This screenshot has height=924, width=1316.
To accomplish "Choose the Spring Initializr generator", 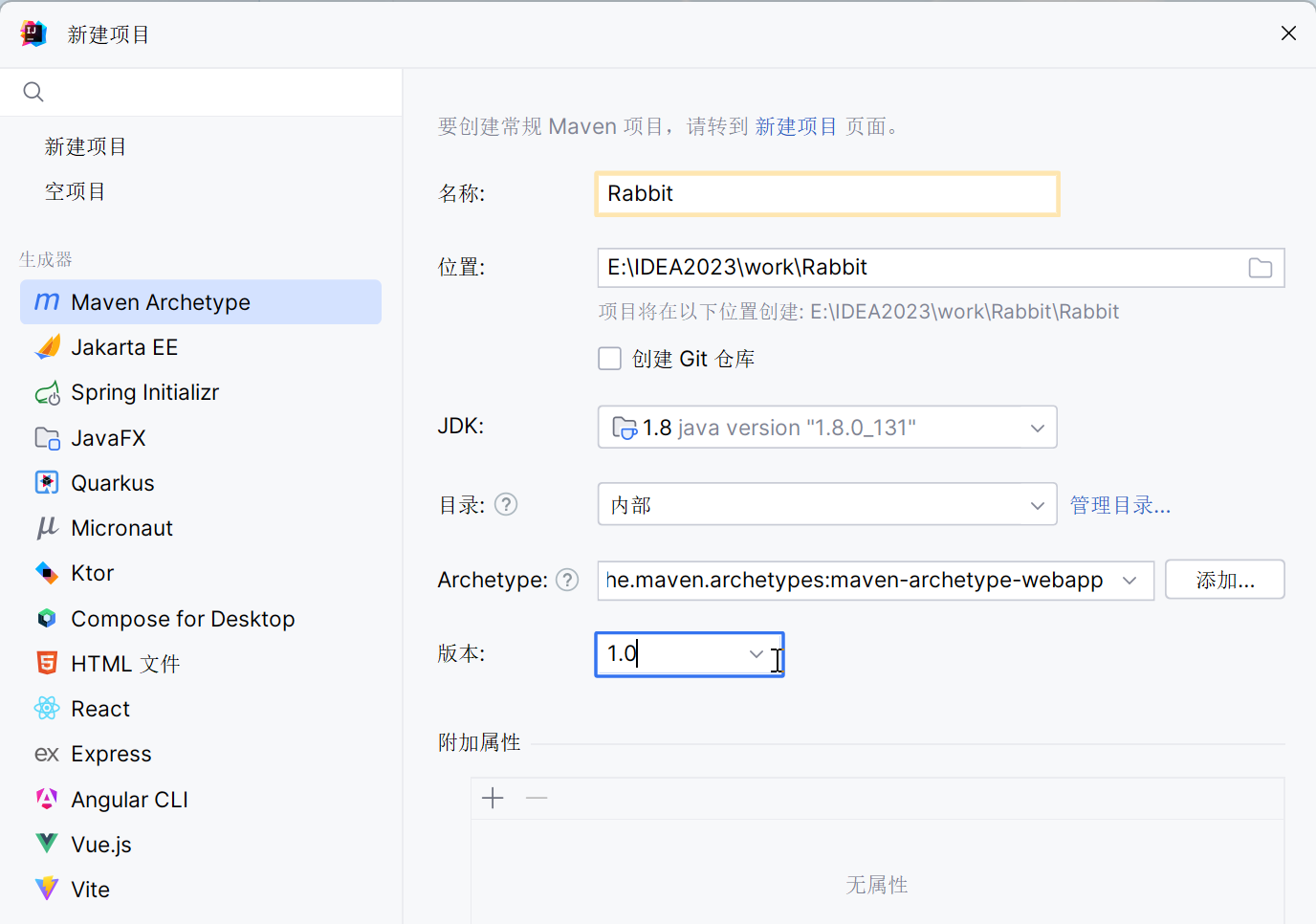I will pyautogui.click(x=201, y=392).
